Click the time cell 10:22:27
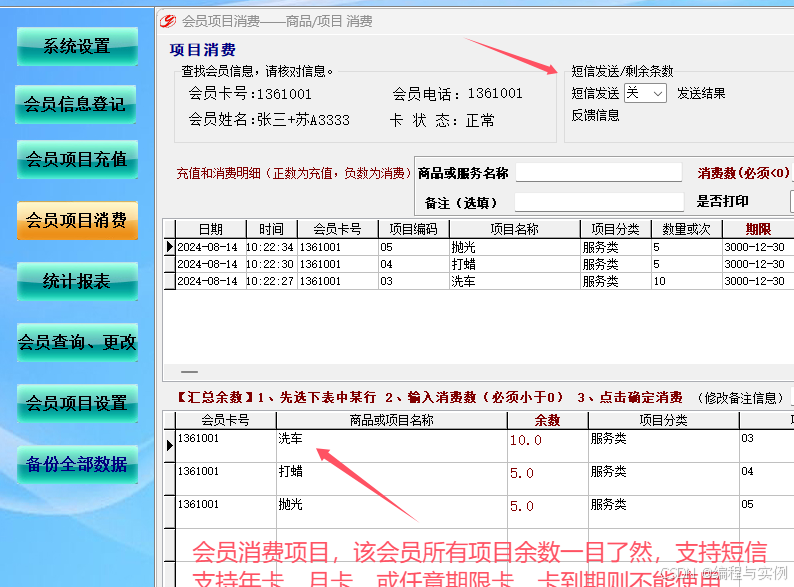The height and width of the screenshot is (587, 794). click(x=270, y=281)
